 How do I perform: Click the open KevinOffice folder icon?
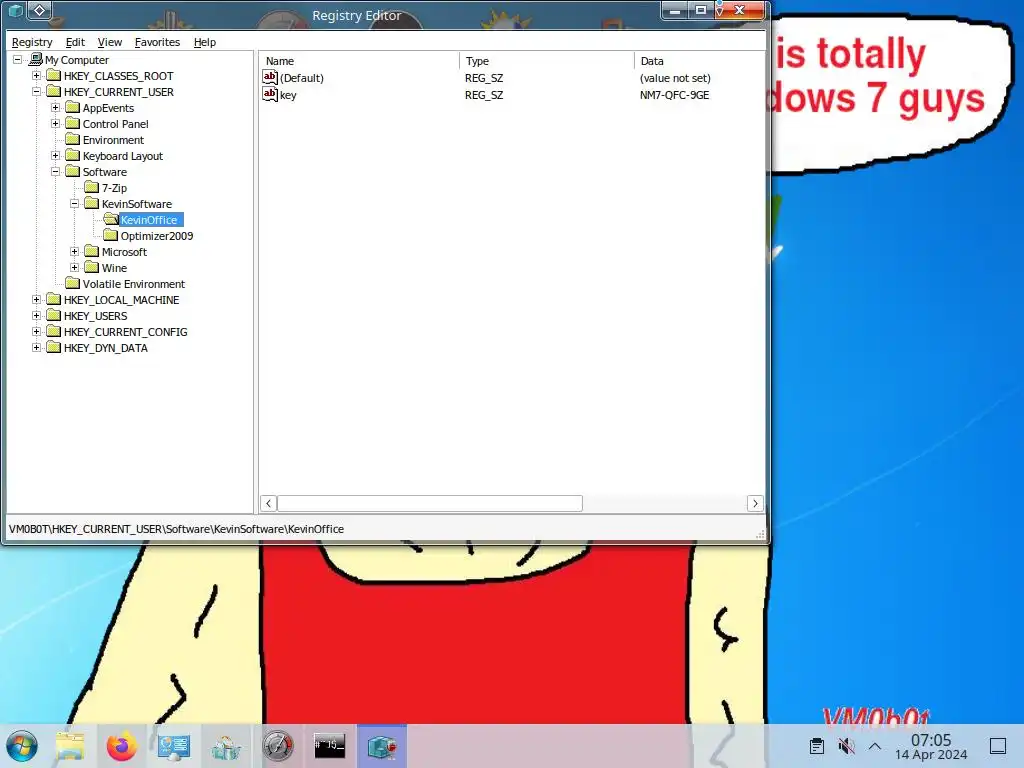tap(110, 219)
